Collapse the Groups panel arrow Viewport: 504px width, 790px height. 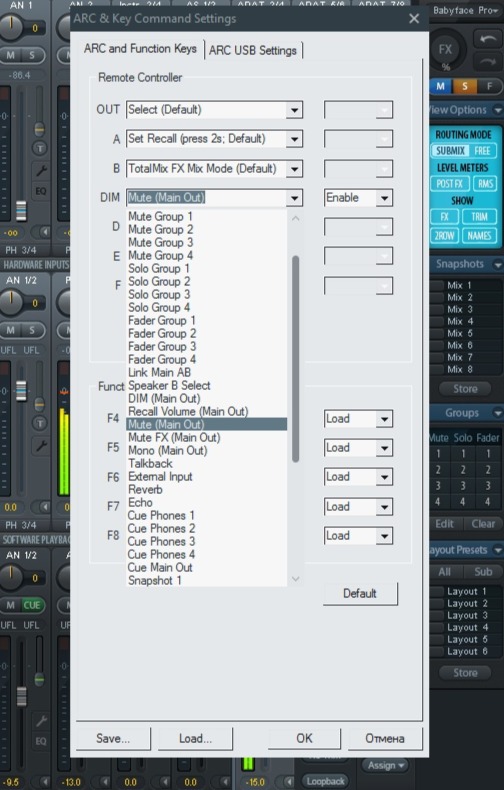498,413
